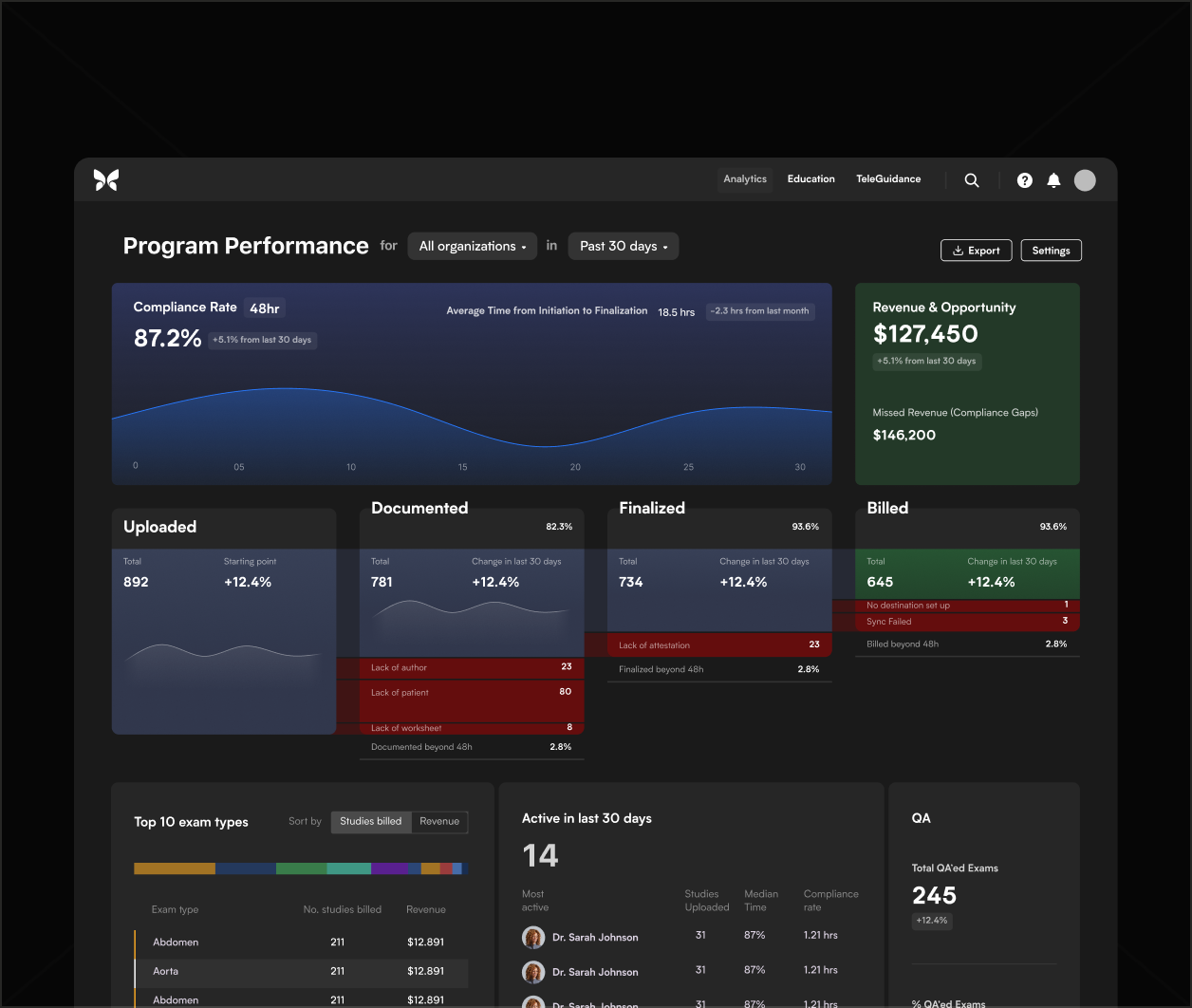The height and width of the screenshot is (1008, 1192).
Task: Open search with magnifier icon
Action: 972,180
